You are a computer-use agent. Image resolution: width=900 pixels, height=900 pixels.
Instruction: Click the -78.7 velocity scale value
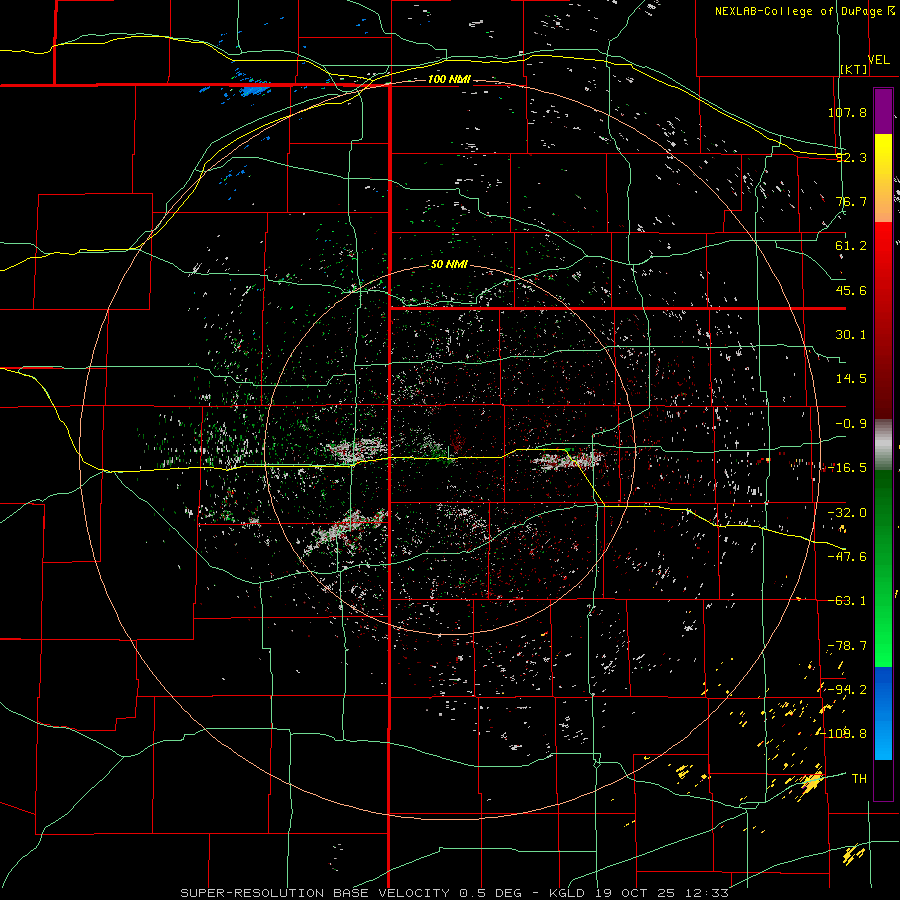847,646
